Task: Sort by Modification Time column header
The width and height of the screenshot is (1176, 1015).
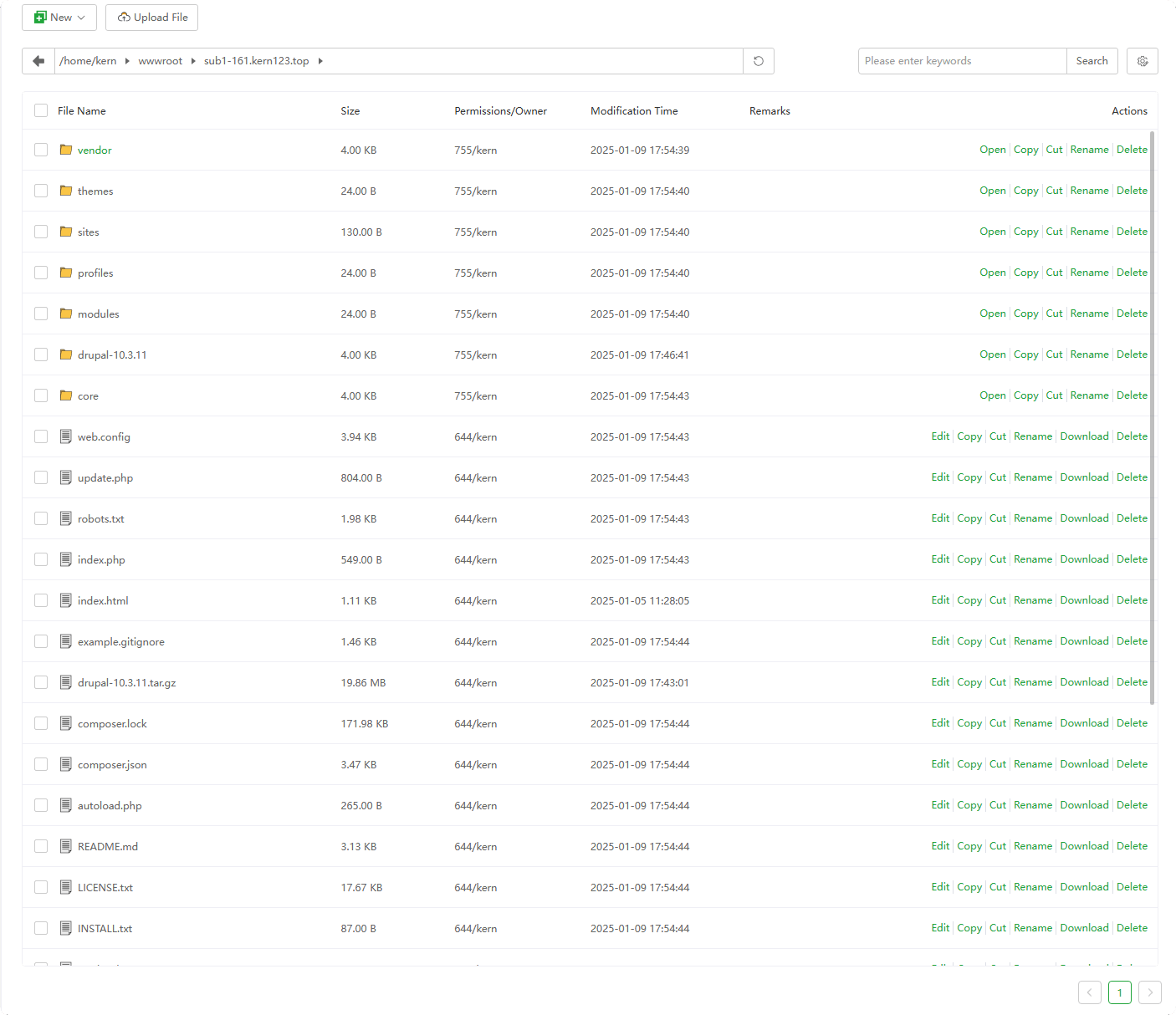Action: (634, 110)
